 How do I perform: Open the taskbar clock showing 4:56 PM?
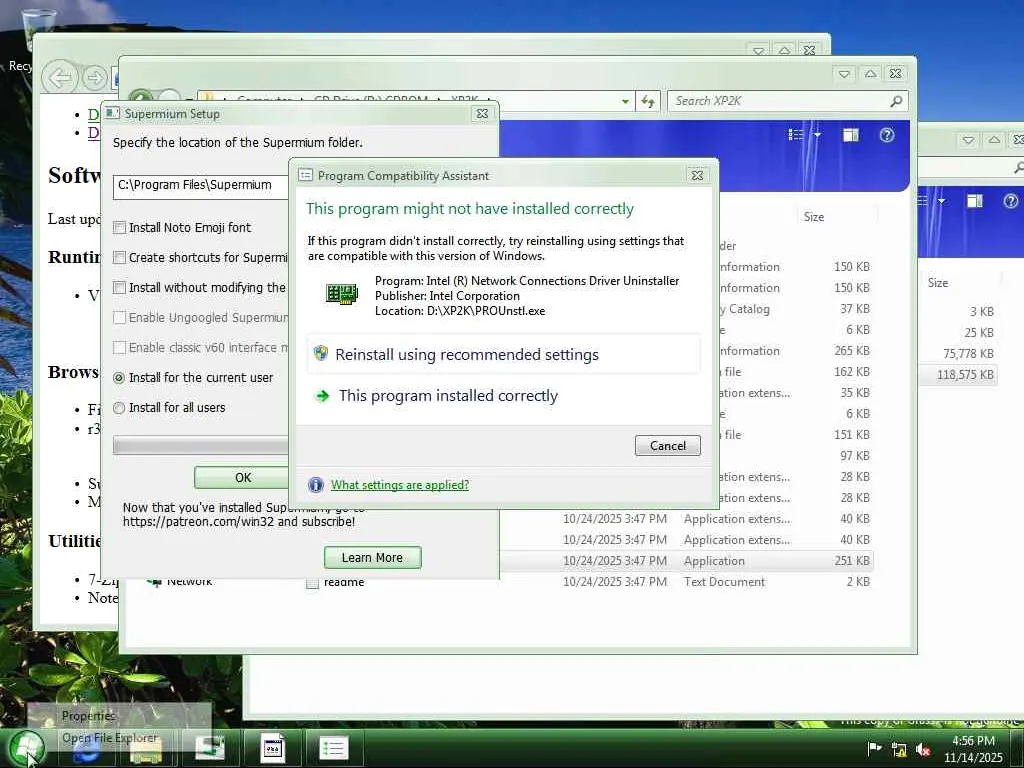pyautogui.click(x=973, y=748)
